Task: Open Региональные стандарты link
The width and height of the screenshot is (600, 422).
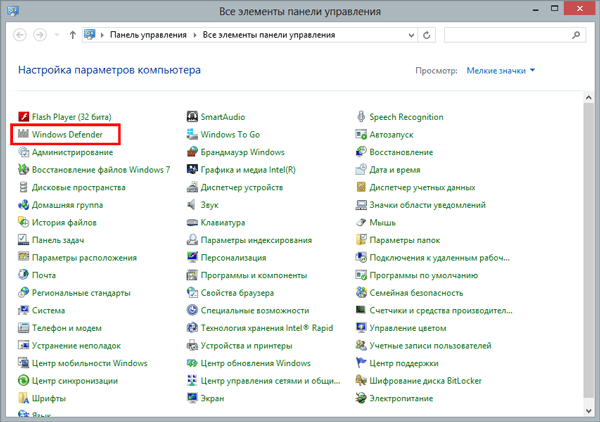Action: [x=81, y=293]
